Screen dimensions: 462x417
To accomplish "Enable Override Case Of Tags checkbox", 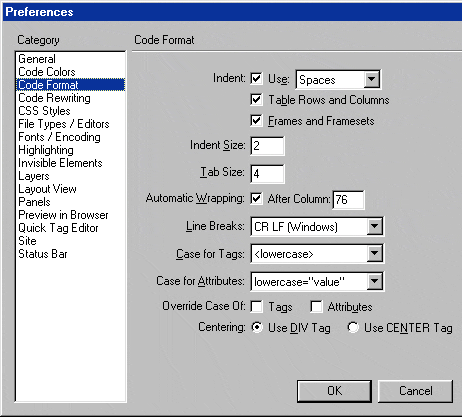I will click(256, 306).
